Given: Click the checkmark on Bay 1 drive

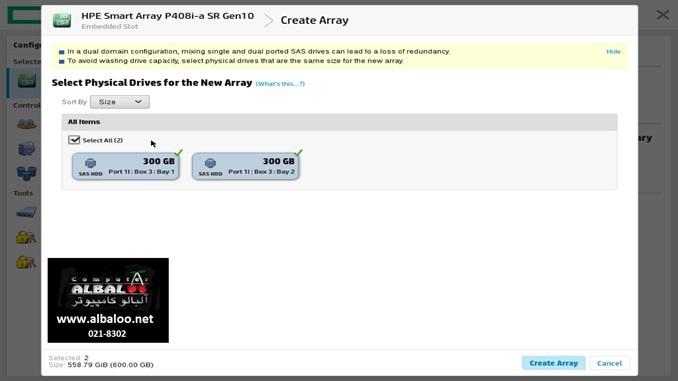Looking at the screenshot, I should (179, 153).
